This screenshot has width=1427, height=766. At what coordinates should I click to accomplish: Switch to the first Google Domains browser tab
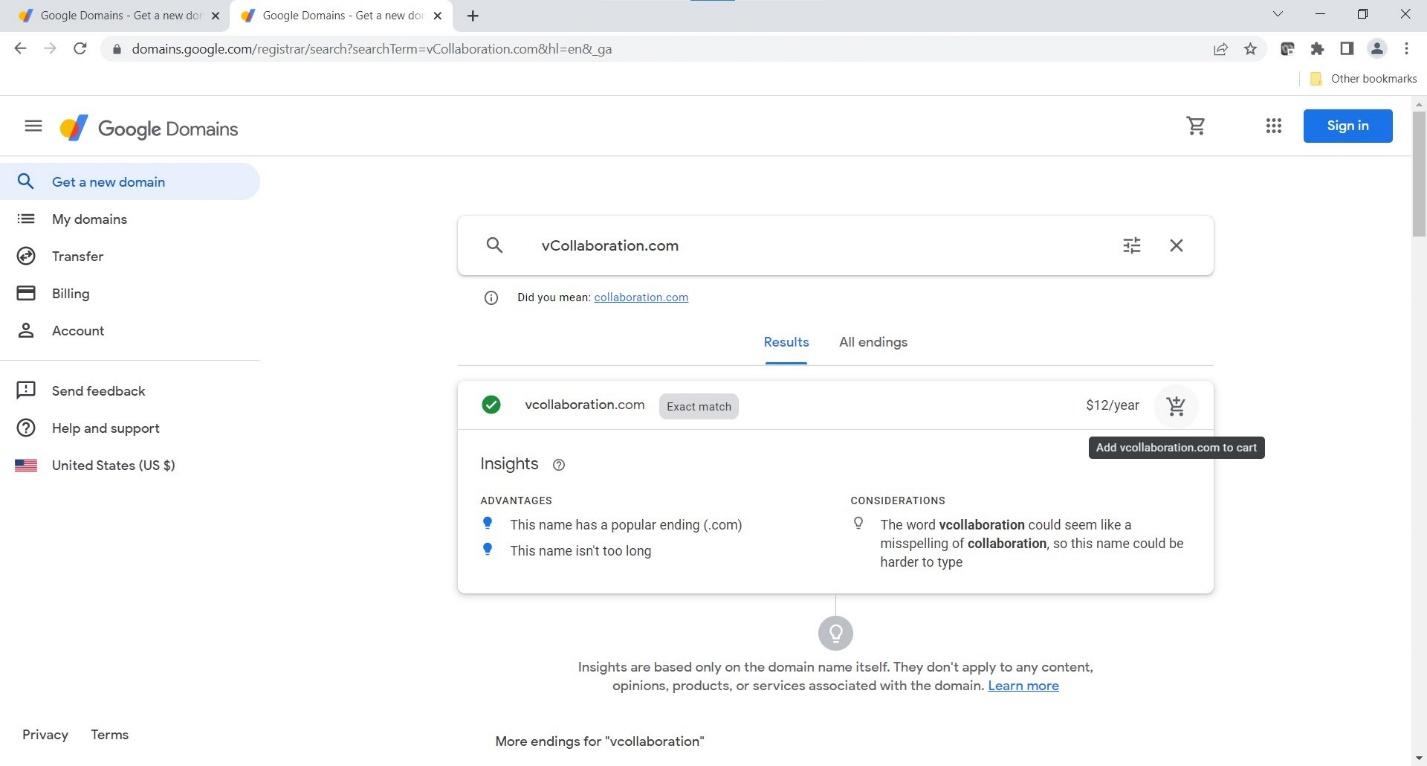click(118, 16)
